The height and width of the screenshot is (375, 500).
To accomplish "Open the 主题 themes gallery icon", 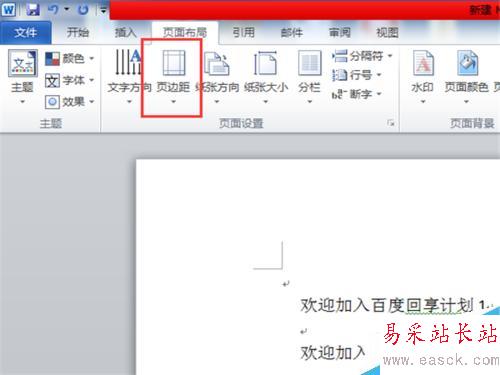I will 23,63.
